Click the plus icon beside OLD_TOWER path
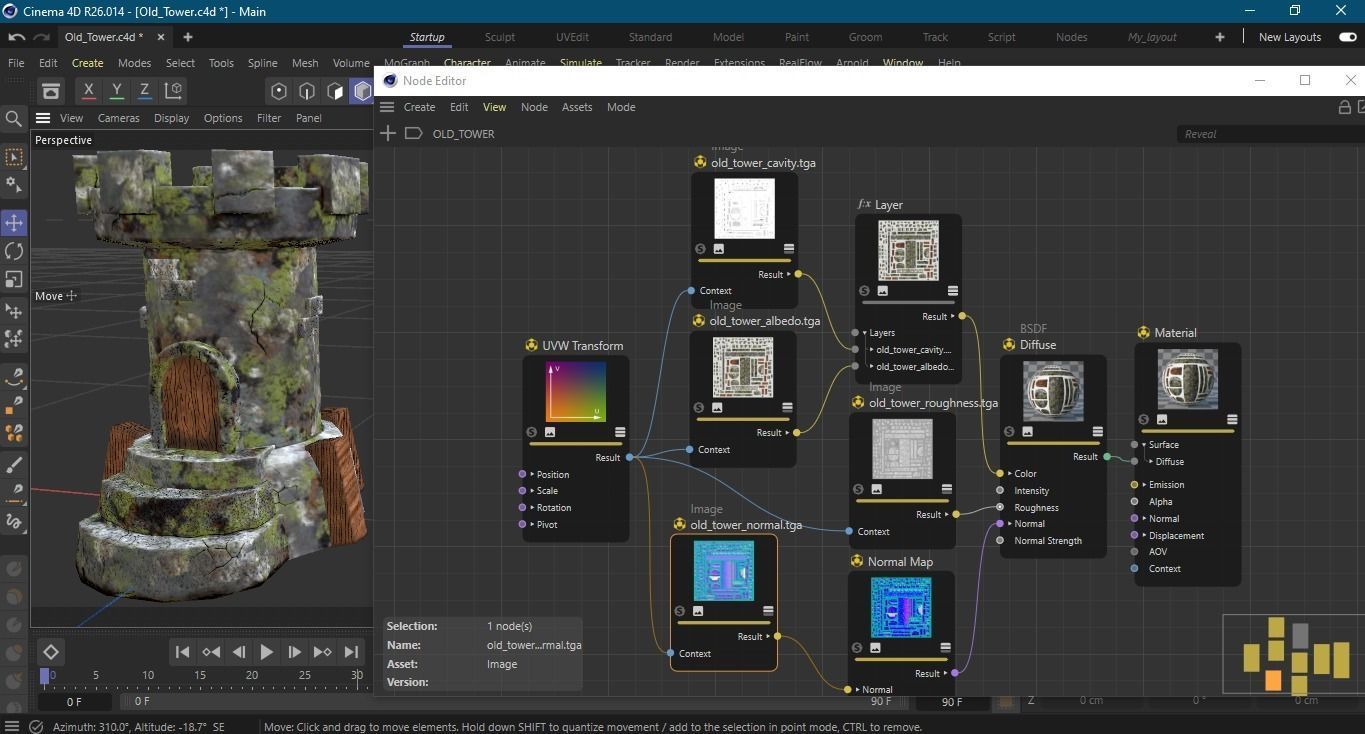This screenshot has height=734, width=1365. pyautogui.click(x=388, y=133)
